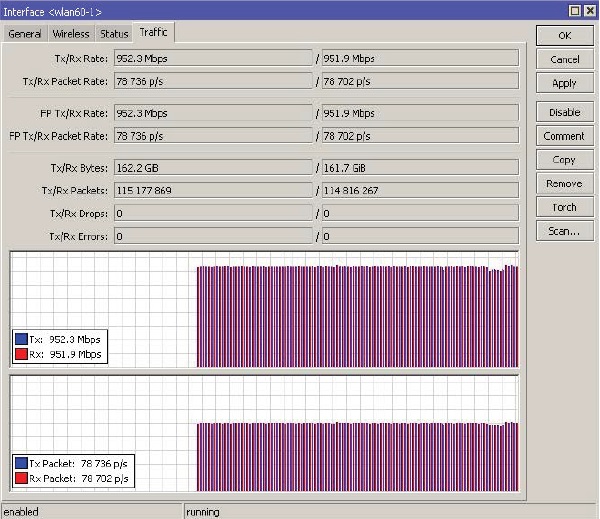Copy the interface configuration
The height and width of the screenshot is (519, 600).
(x=564, y=160)
